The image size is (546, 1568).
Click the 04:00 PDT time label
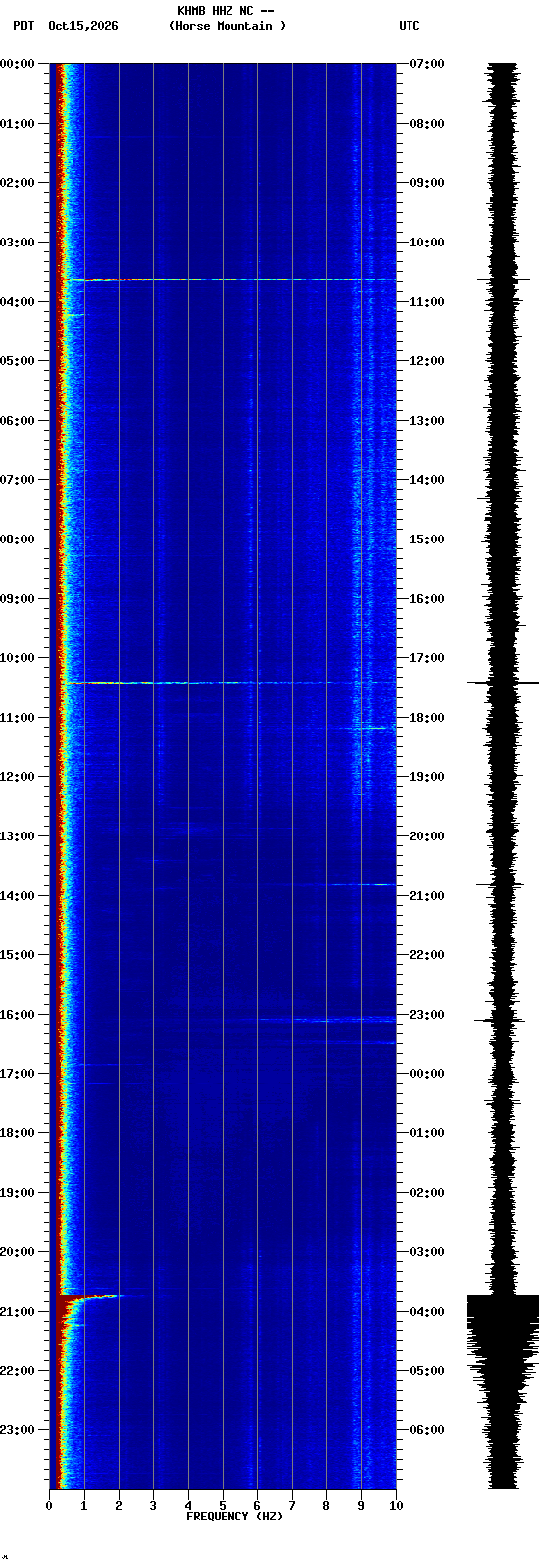[x=17, y=302]
